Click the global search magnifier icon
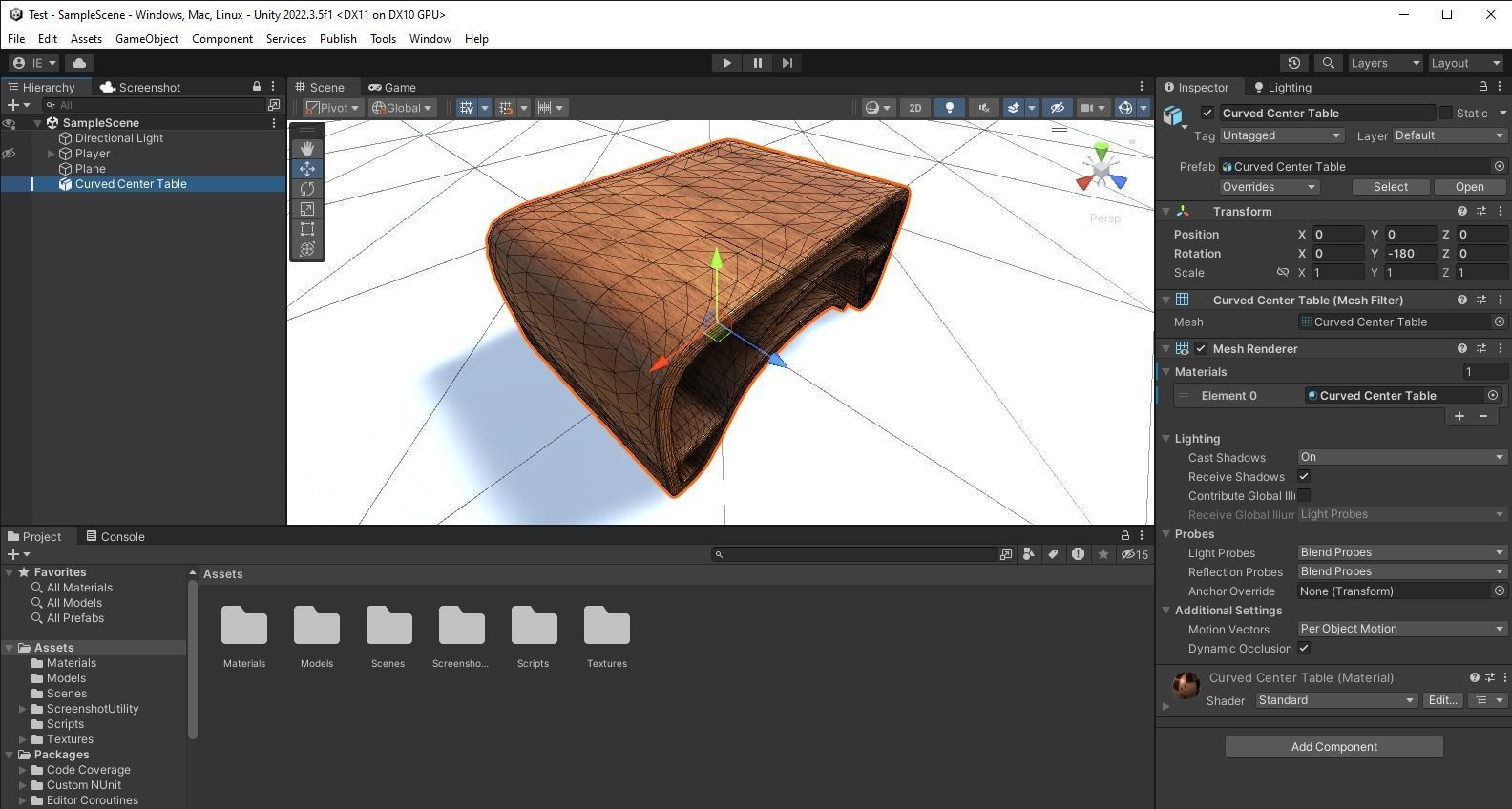Viewport: 1512px width, 809px height. 1328,63
